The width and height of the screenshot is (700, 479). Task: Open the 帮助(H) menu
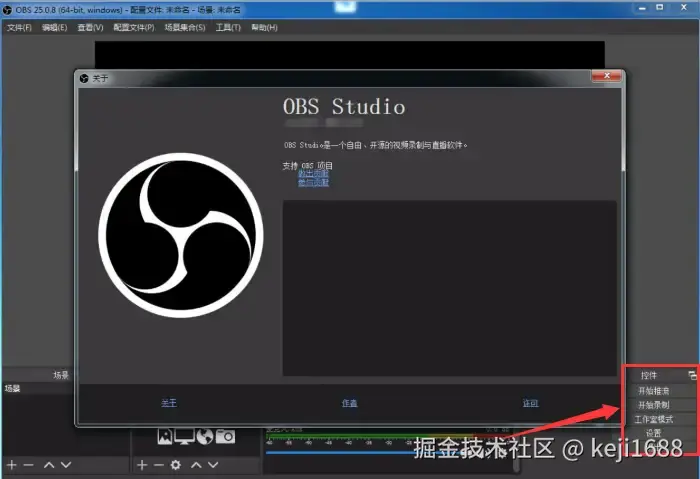[264, 28]
